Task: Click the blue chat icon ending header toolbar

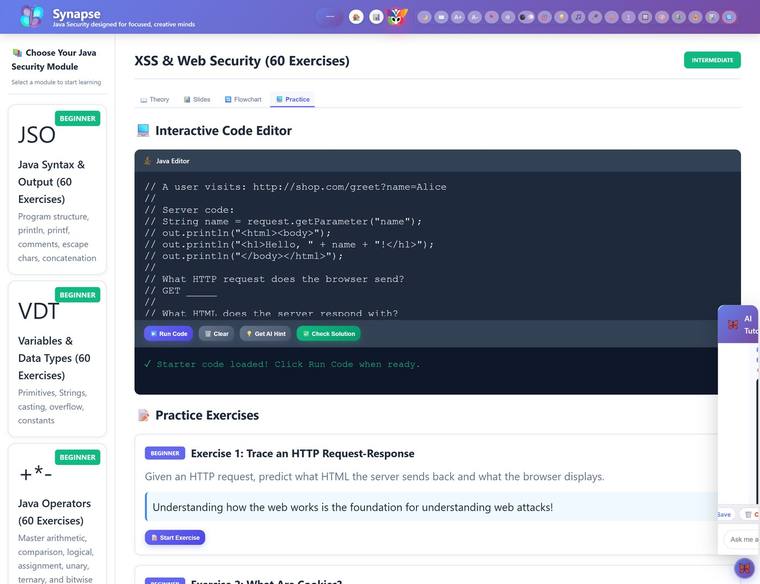Action: click(x=729, y=17)
